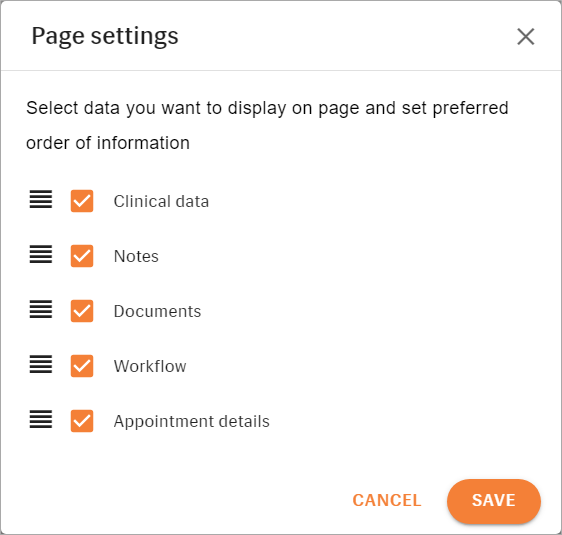Grab the drag handle beside Clinical data

pyautogui.click(x=41, y=200)
